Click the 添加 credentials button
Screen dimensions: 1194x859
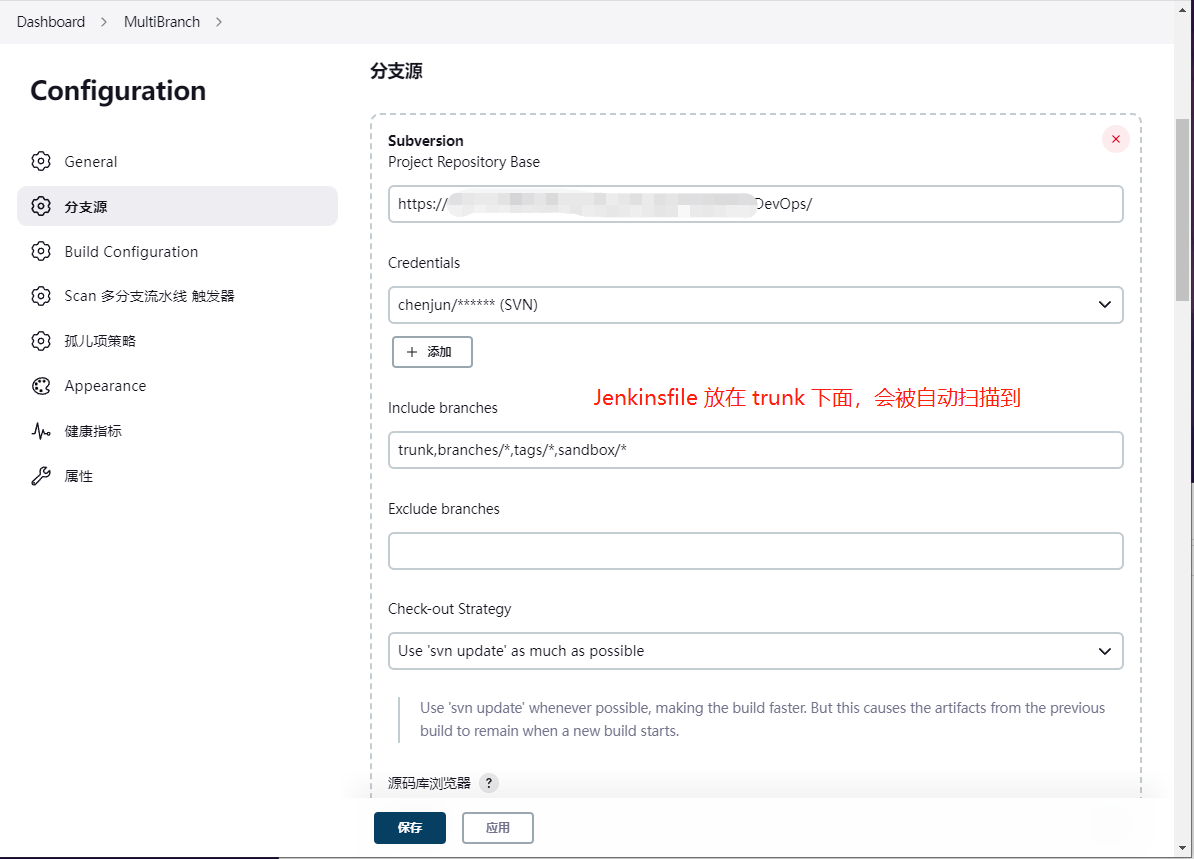click(x=432, y=352)
